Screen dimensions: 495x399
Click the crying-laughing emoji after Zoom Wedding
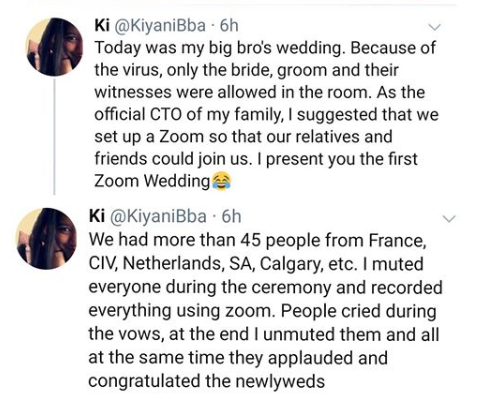tap(221, 181)
